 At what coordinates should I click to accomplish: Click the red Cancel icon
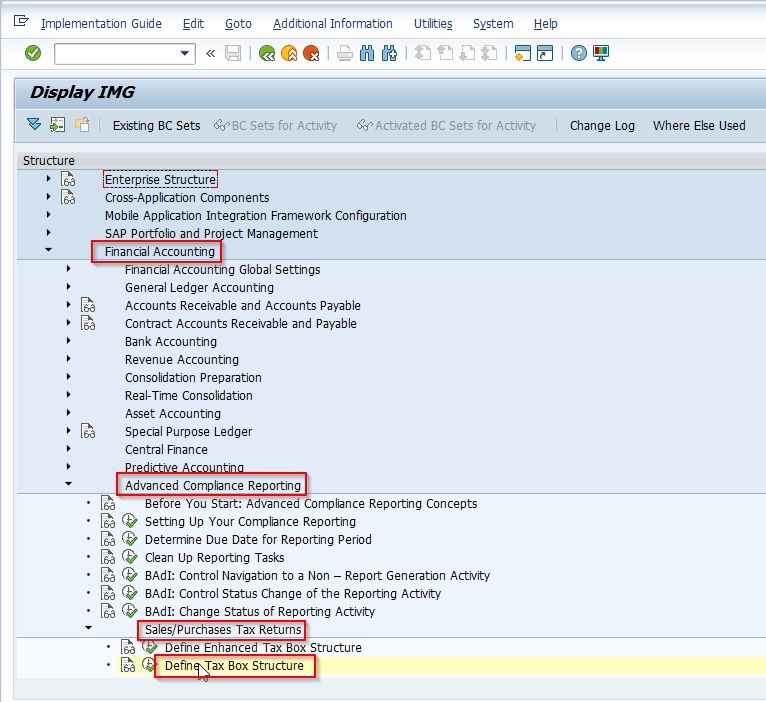tap(311, 53)
